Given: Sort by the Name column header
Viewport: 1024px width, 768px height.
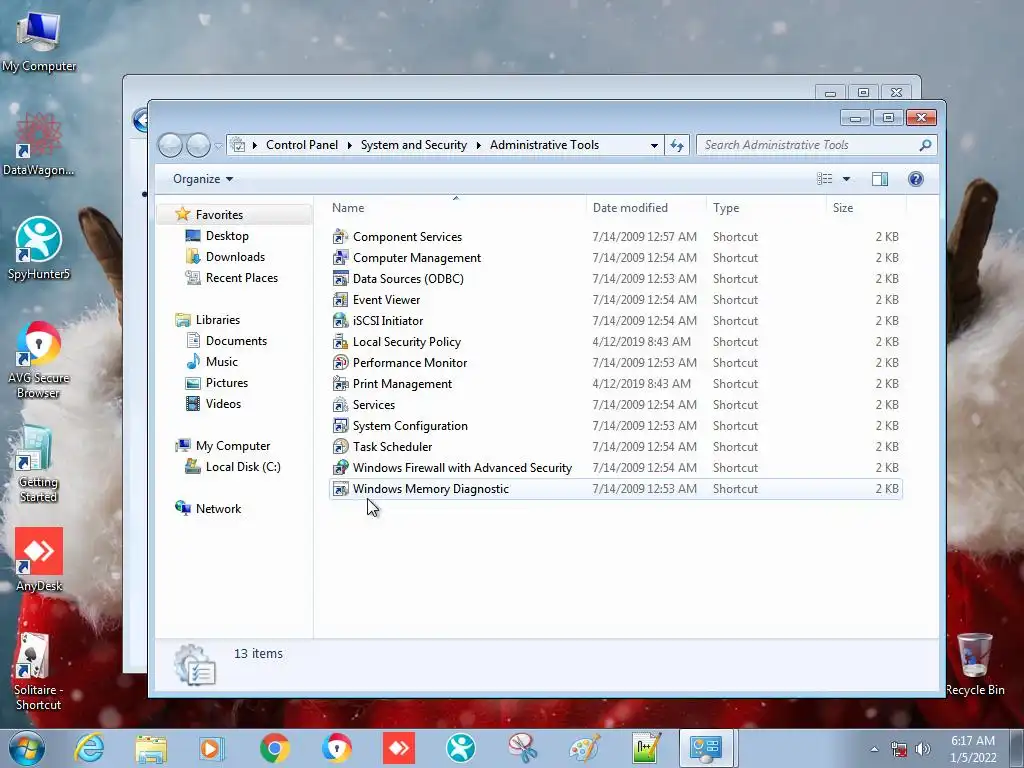Looking at the screenshot, I should click(456, 208).
